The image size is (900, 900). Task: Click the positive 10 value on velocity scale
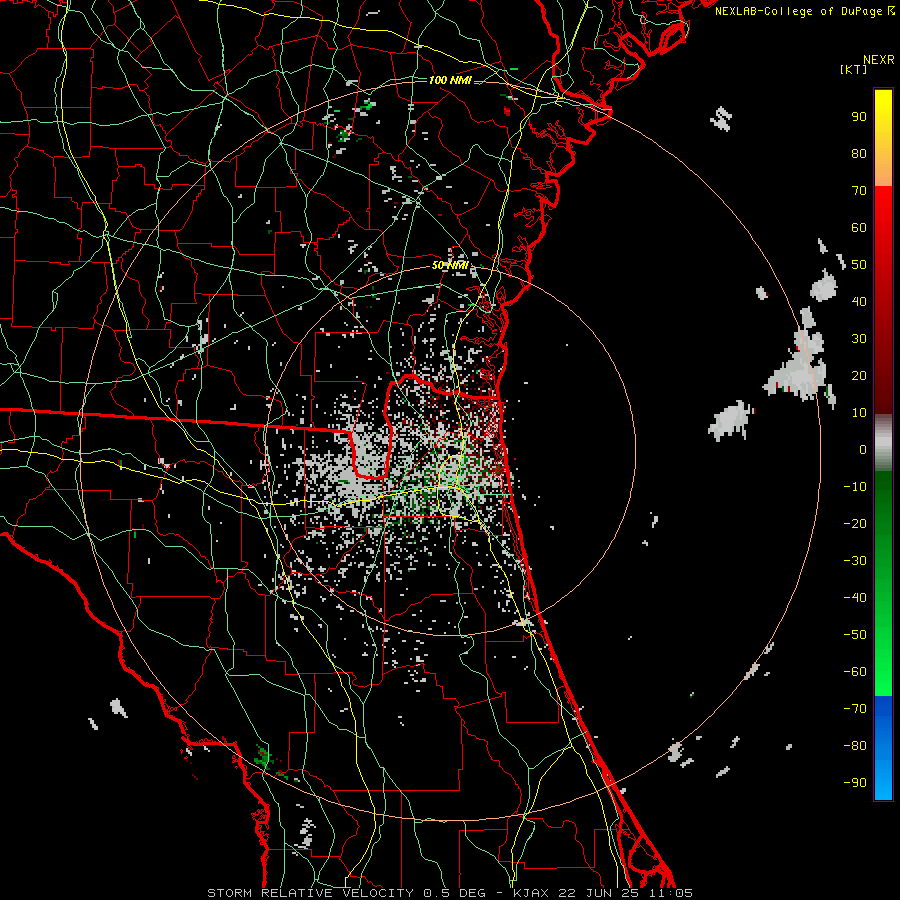pyautogui.click(x=859, y=413)
